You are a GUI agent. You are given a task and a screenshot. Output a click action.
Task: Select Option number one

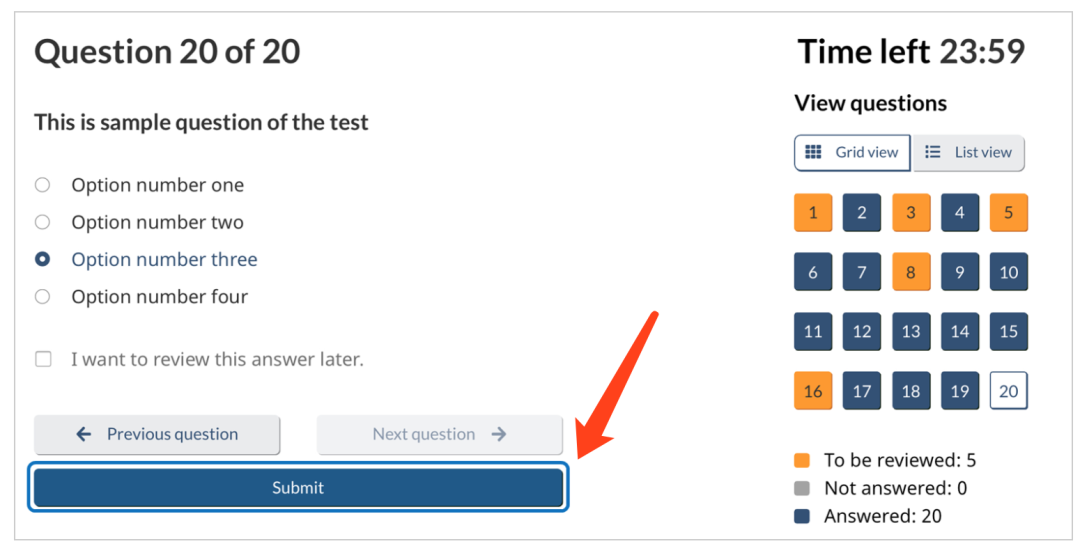click(43, 185)
